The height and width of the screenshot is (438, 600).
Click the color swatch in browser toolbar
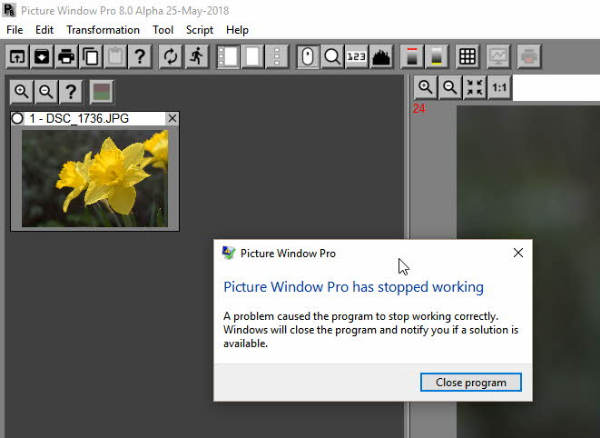[100, 93]
